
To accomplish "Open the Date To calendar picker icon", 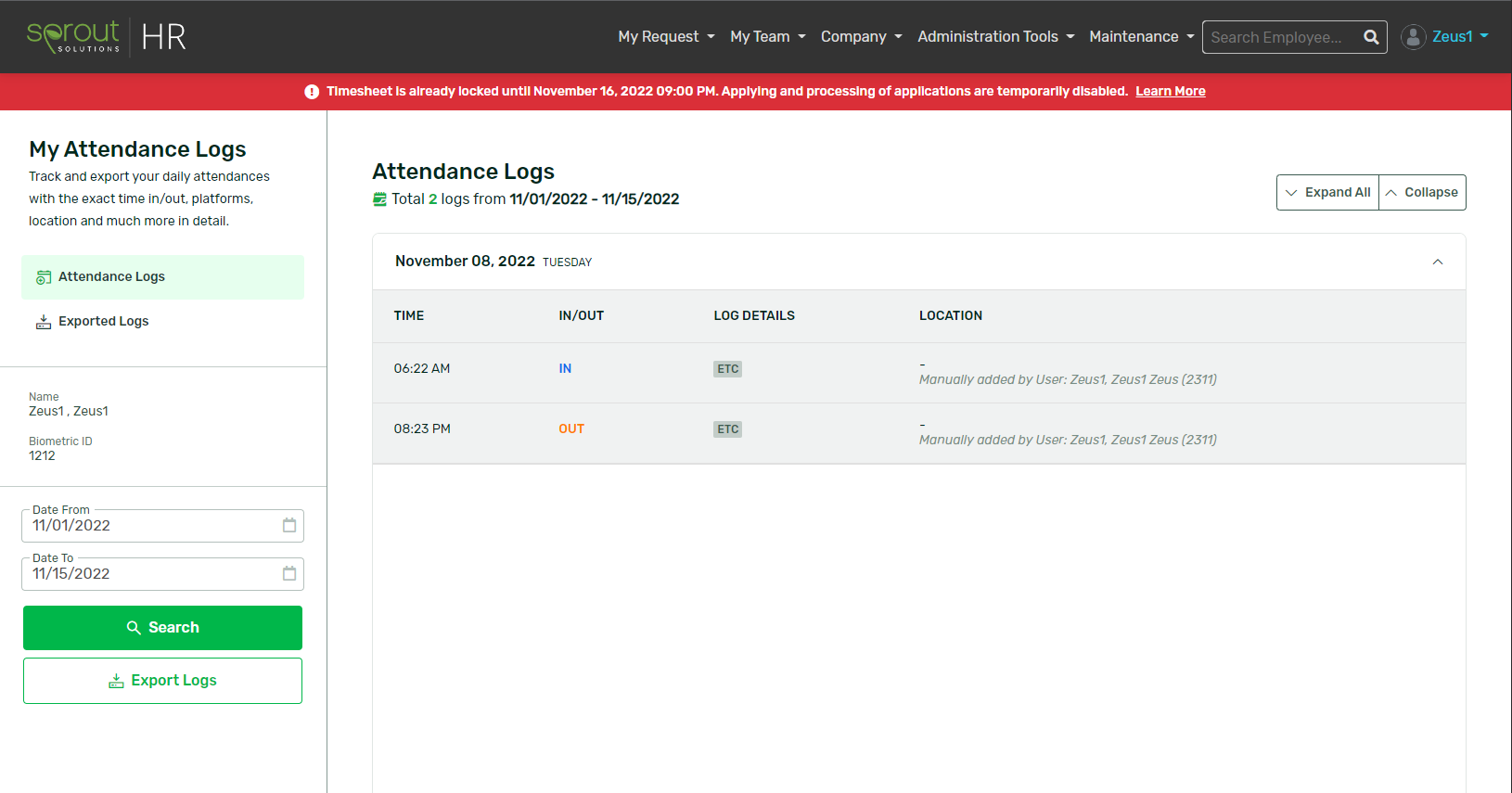I will click(289, 574).
